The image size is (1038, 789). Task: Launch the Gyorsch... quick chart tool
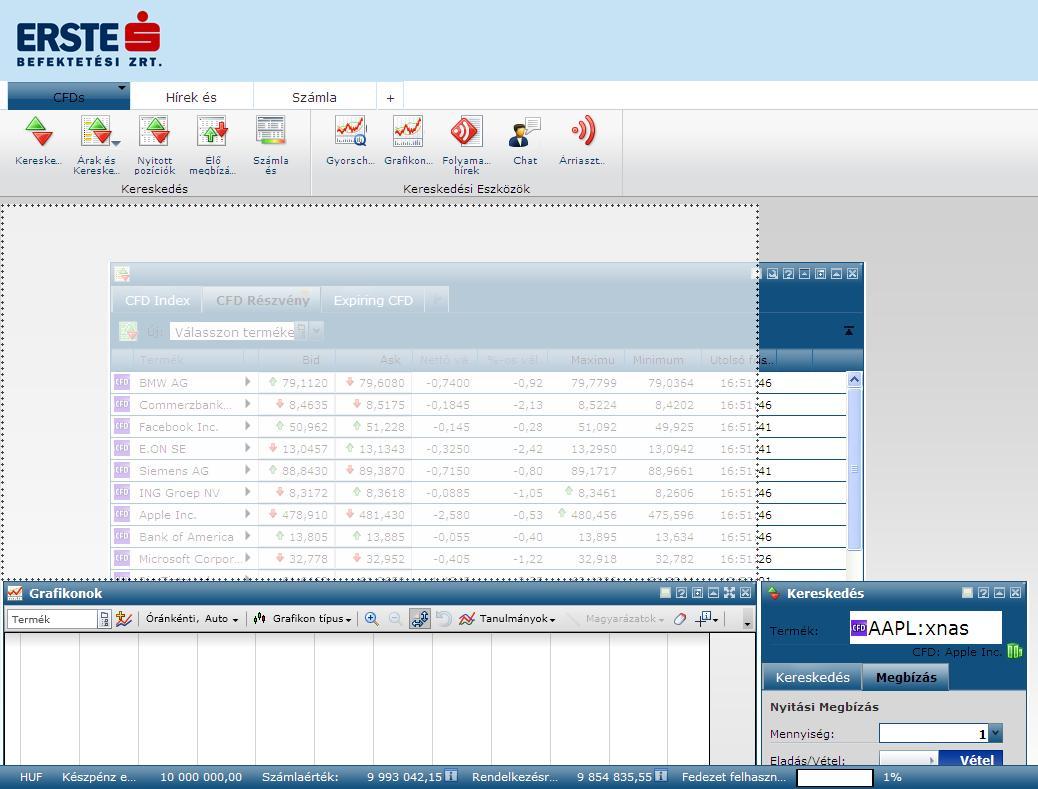(x=350, y=140)
